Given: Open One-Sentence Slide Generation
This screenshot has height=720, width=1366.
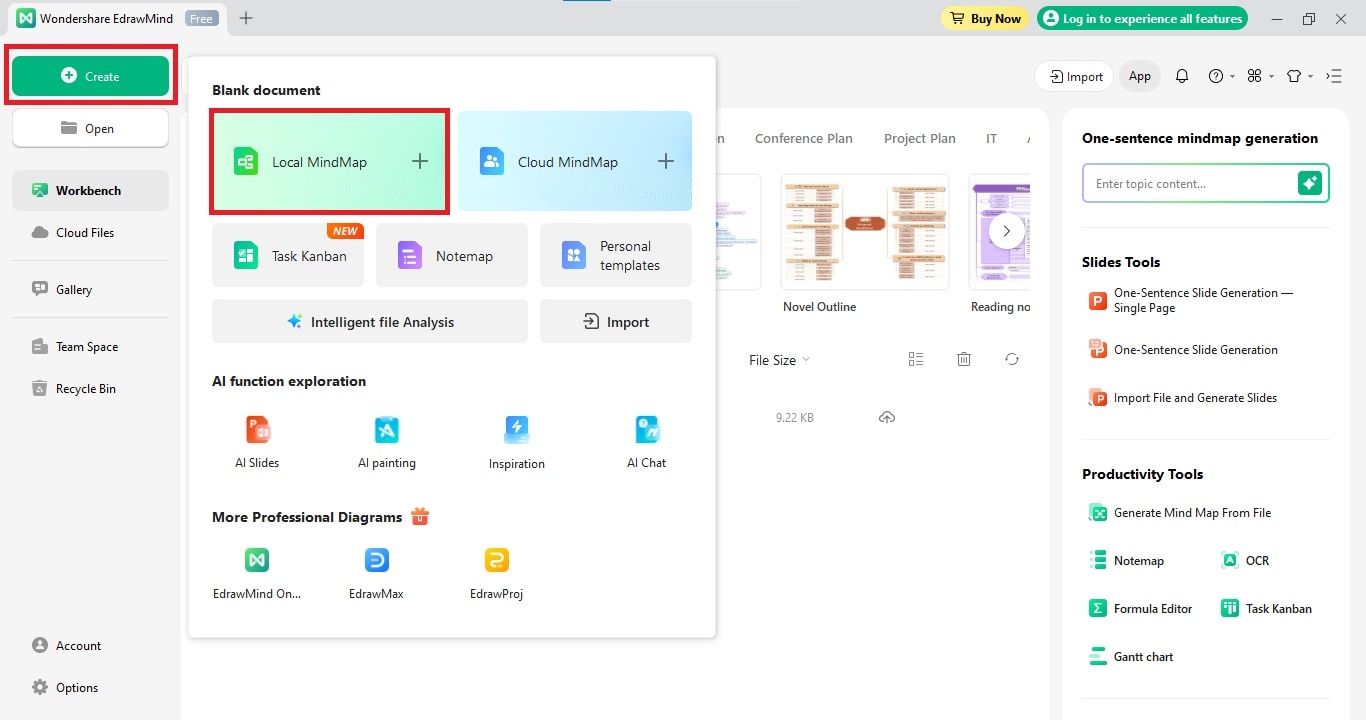Looking at the screenshot, I should tap(1184, 349).
